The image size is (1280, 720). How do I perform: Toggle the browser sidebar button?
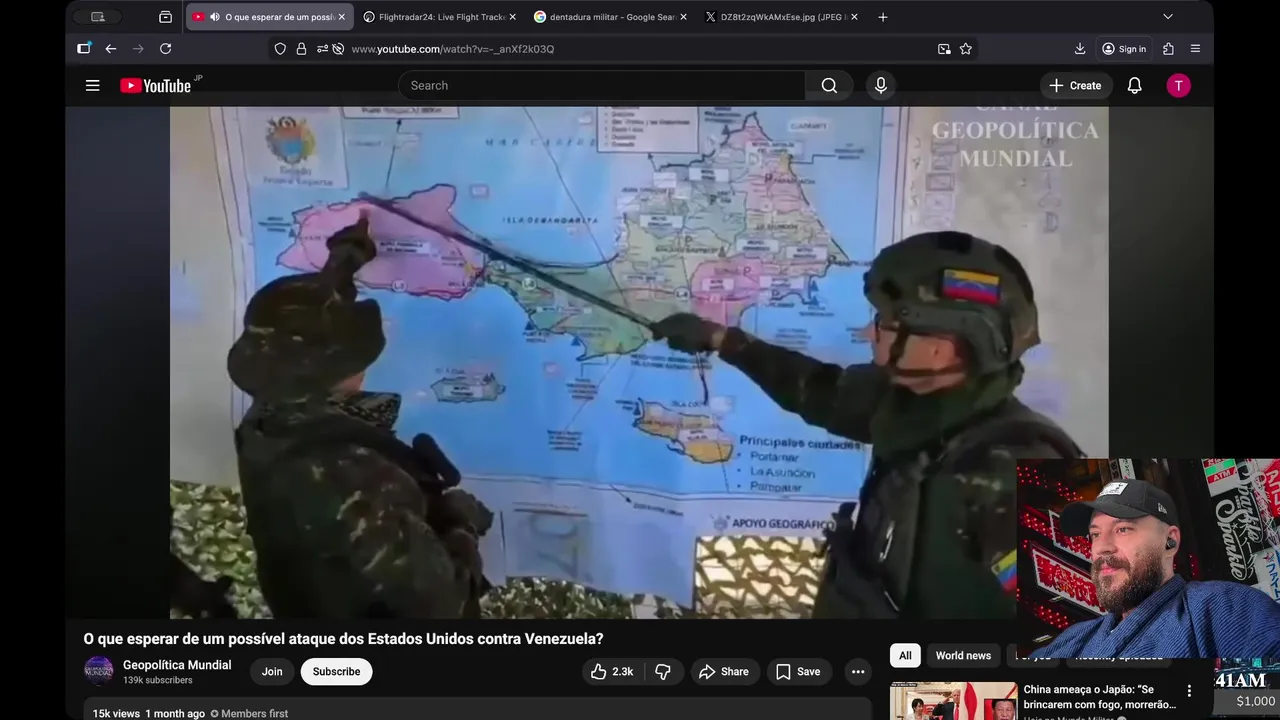click(84, 49)
